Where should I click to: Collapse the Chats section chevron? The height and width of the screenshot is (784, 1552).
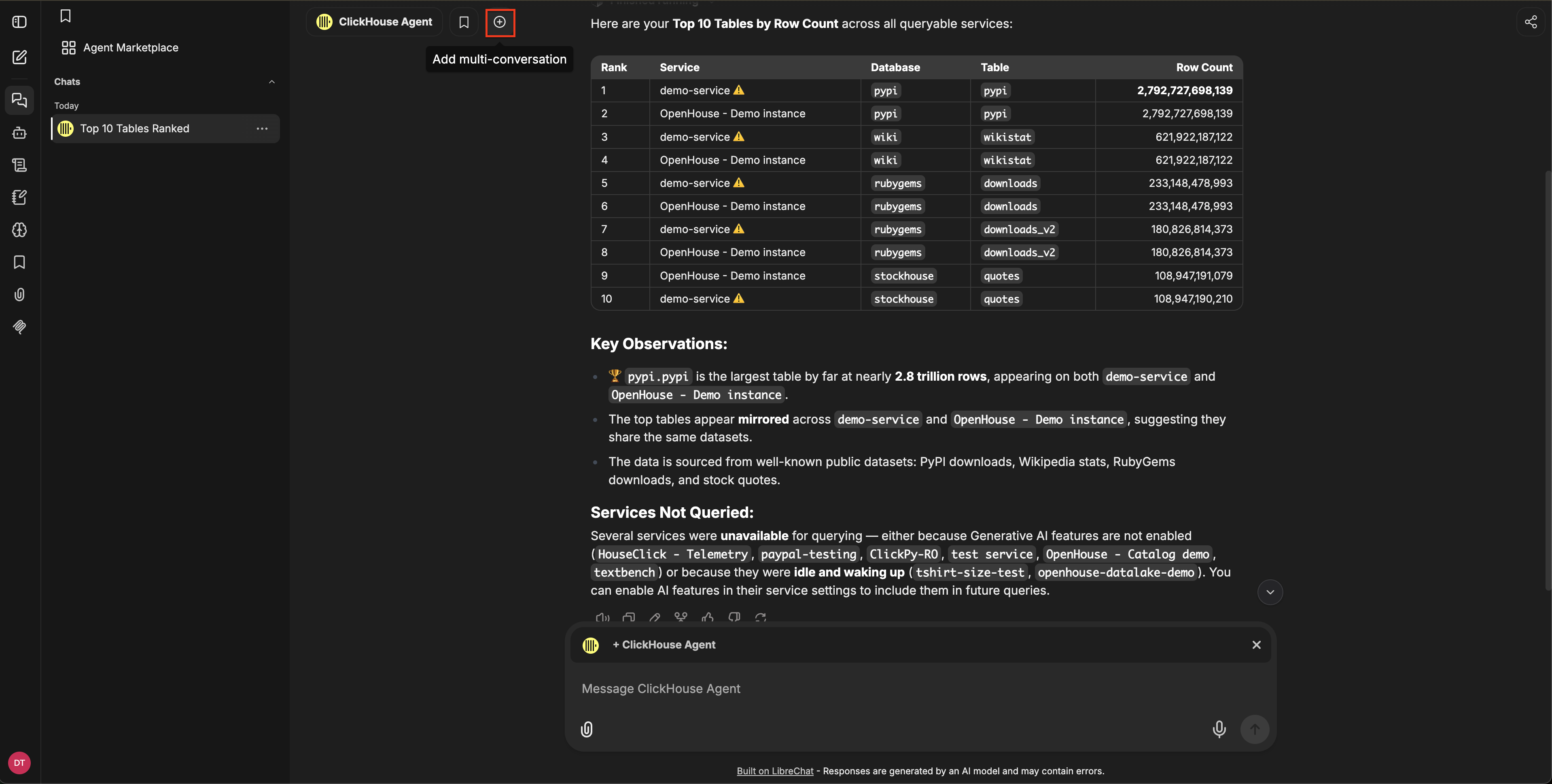point(272,82)
